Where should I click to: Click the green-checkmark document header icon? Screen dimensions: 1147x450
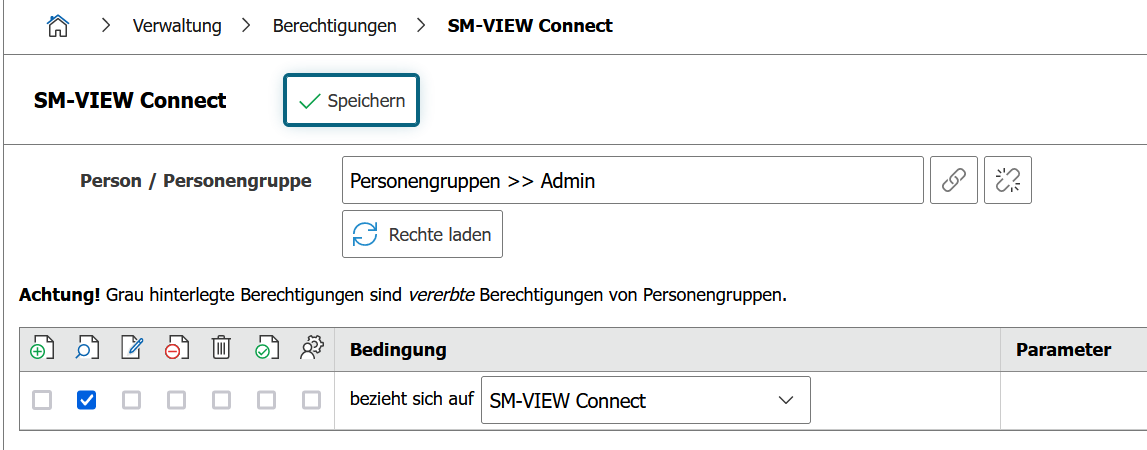point(266,349)
